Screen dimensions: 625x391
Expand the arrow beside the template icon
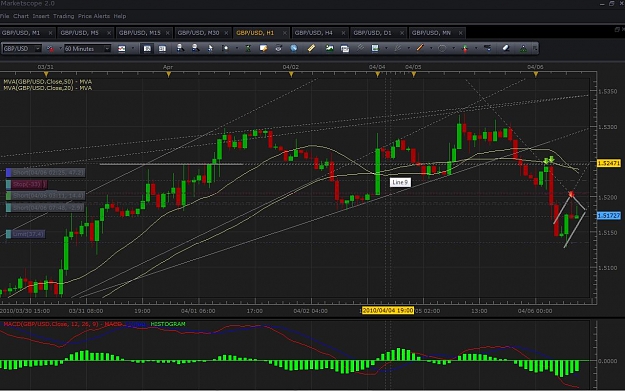[x=386, y=48]
